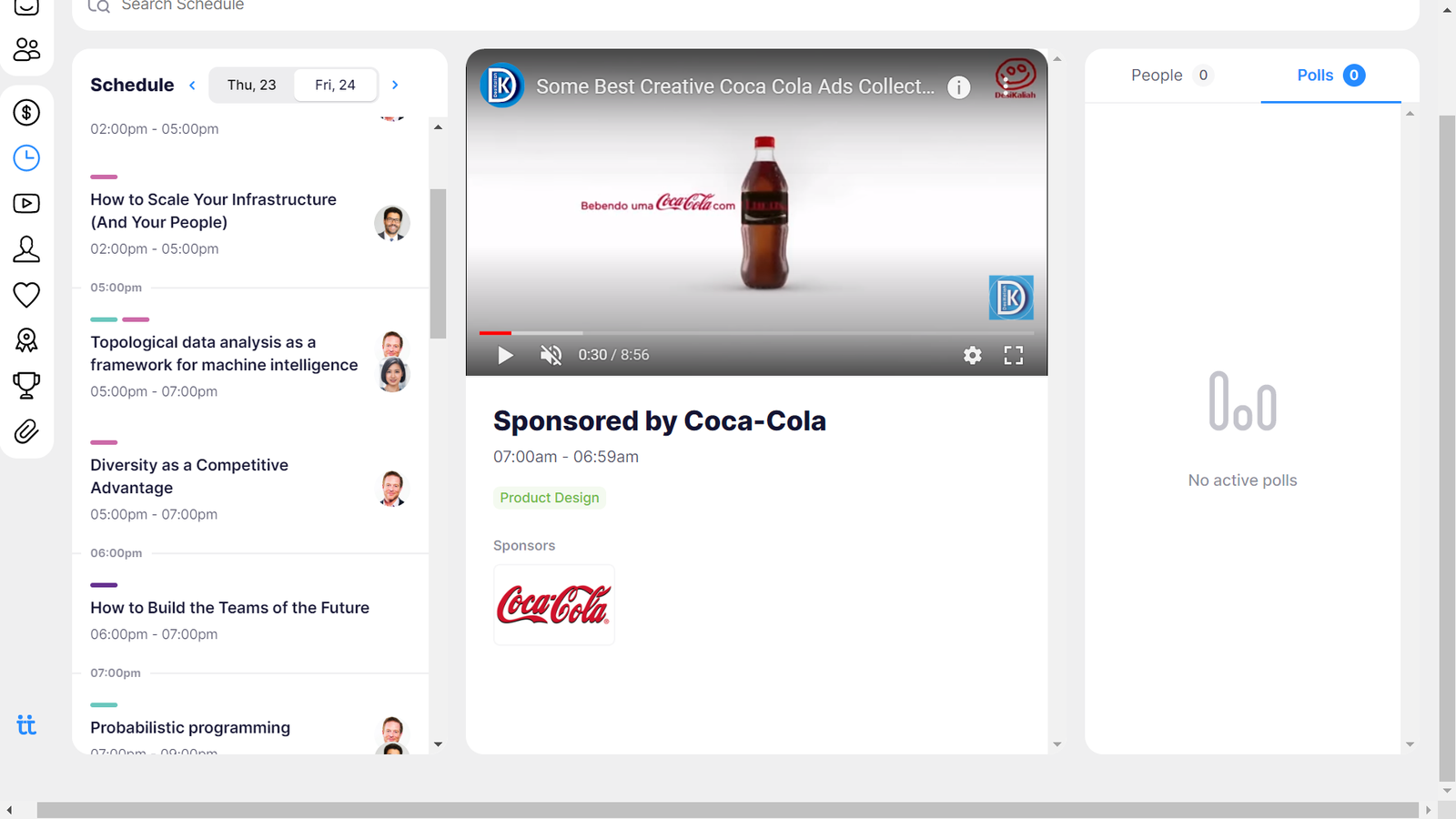Click the 06:00pm time divider label

116,553
